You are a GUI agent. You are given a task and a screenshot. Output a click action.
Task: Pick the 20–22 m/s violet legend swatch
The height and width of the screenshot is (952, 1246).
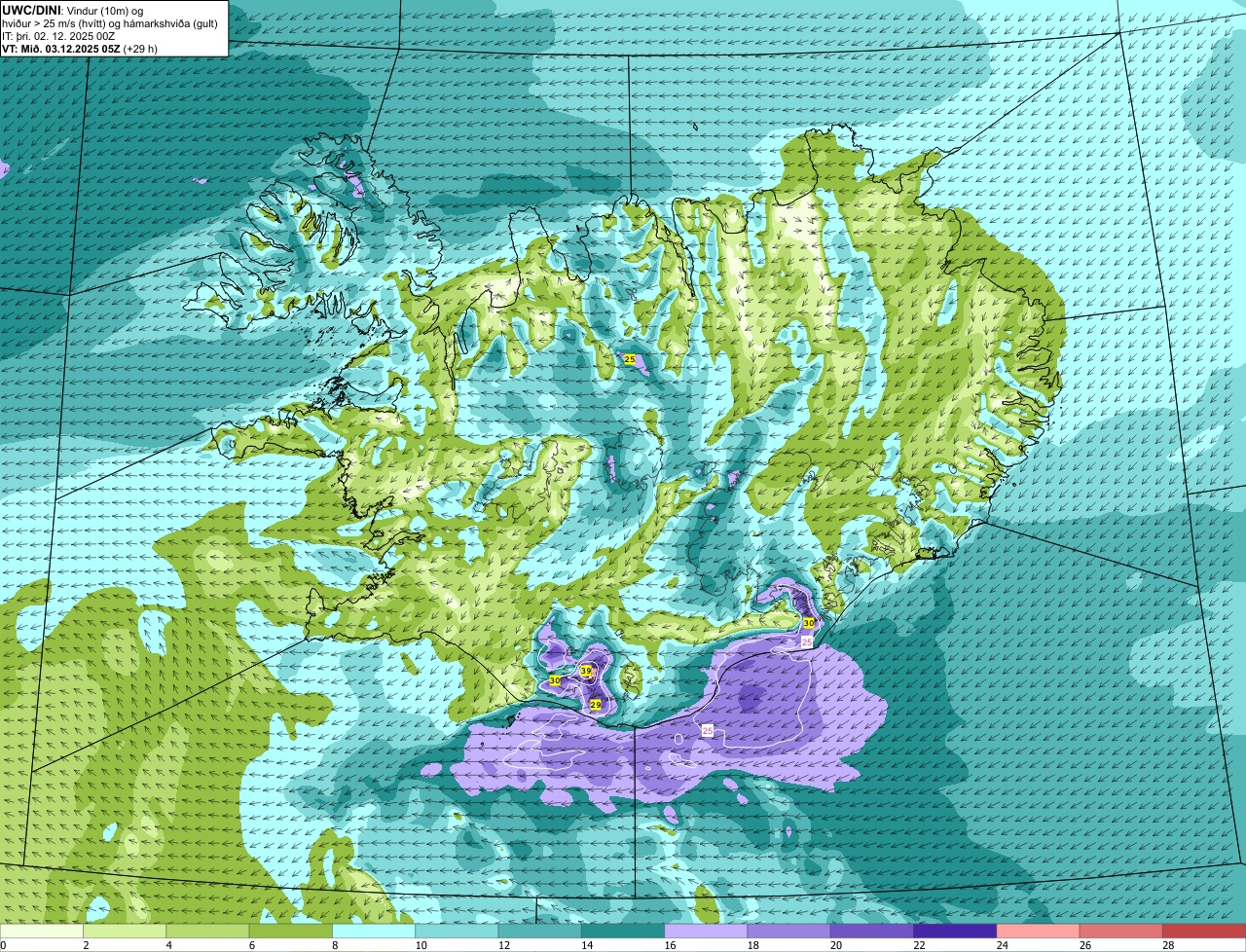pyautogui.click(x=872, y=932)
